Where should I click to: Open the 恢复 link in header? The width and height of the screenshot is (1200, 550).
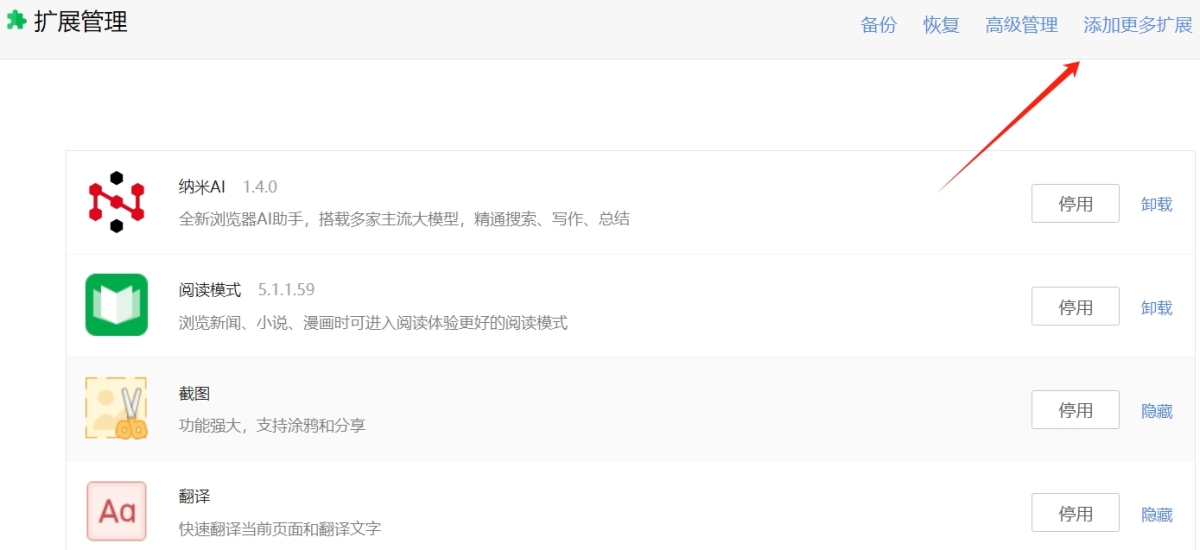941,25
